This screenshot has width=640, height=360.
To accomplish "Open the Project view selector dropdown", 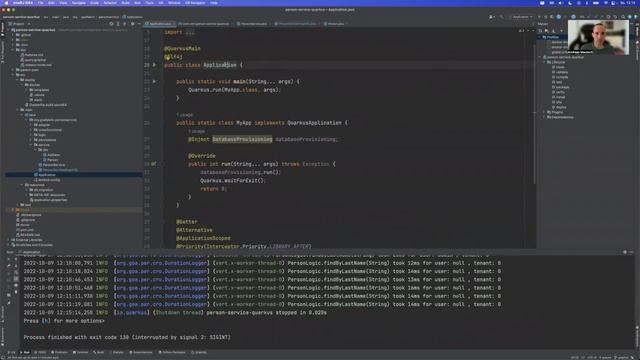I will point(19,24).
